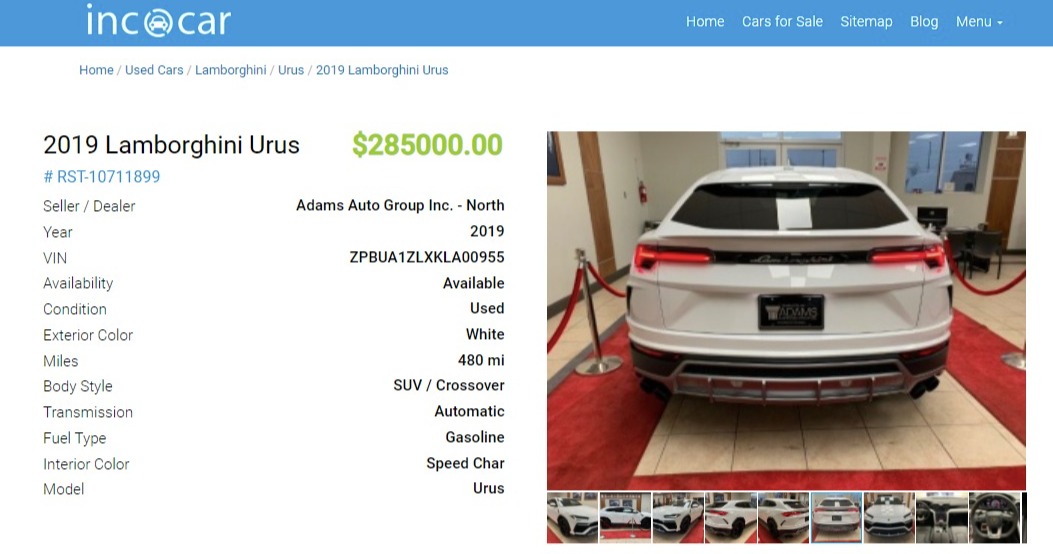Select the first gallery thumbnail
The width and height of the screenshot is (1053, 554).
point(572,517)
